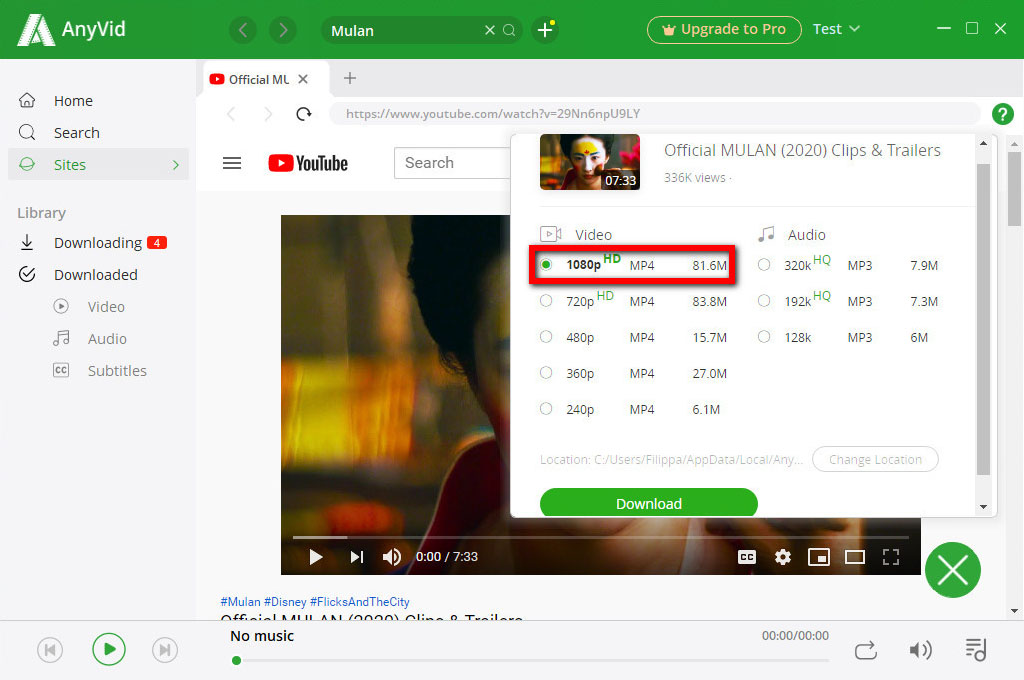The height and width of the screenshot is (680, 1024).
Task: Reload the YouTube page
Action: 304,114
